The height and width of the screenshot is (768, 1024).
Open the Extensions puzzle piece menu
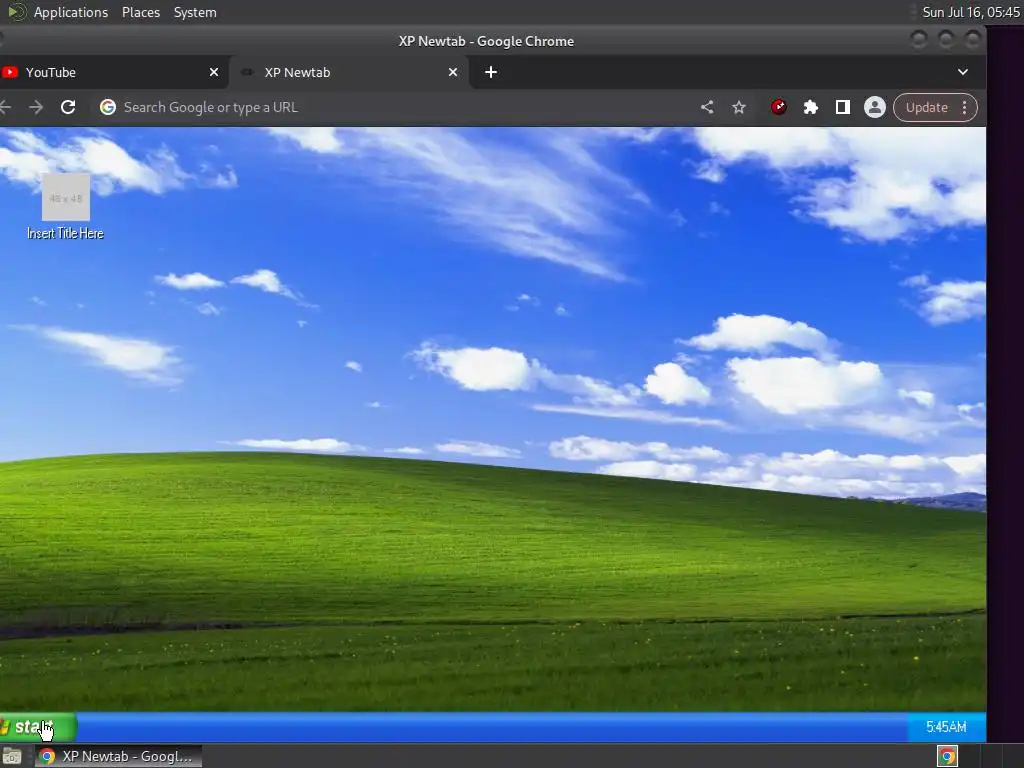[x=810, y=107]
